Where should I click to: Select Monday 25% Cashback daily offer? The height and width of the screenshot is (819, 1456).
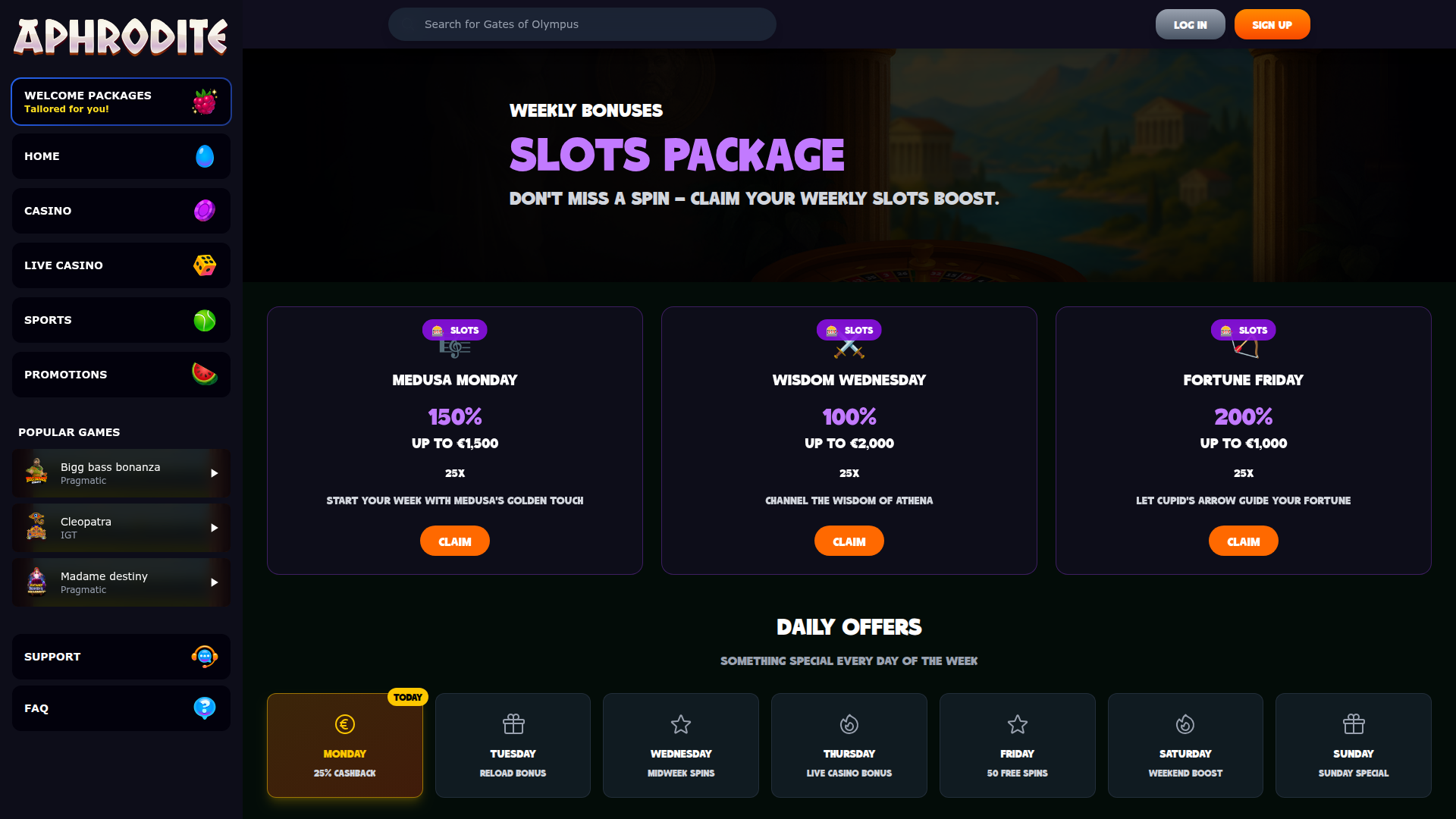tap(345, 745)
